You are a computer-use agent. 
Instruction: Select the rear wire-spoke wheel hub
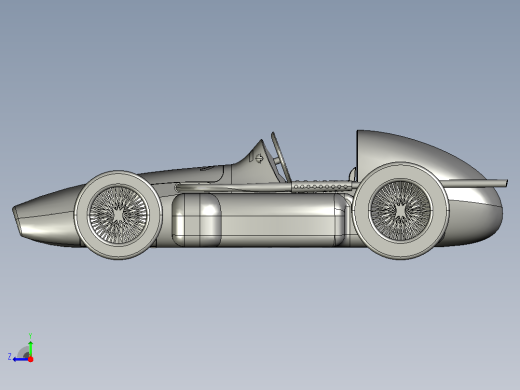[x=401, y=210]
